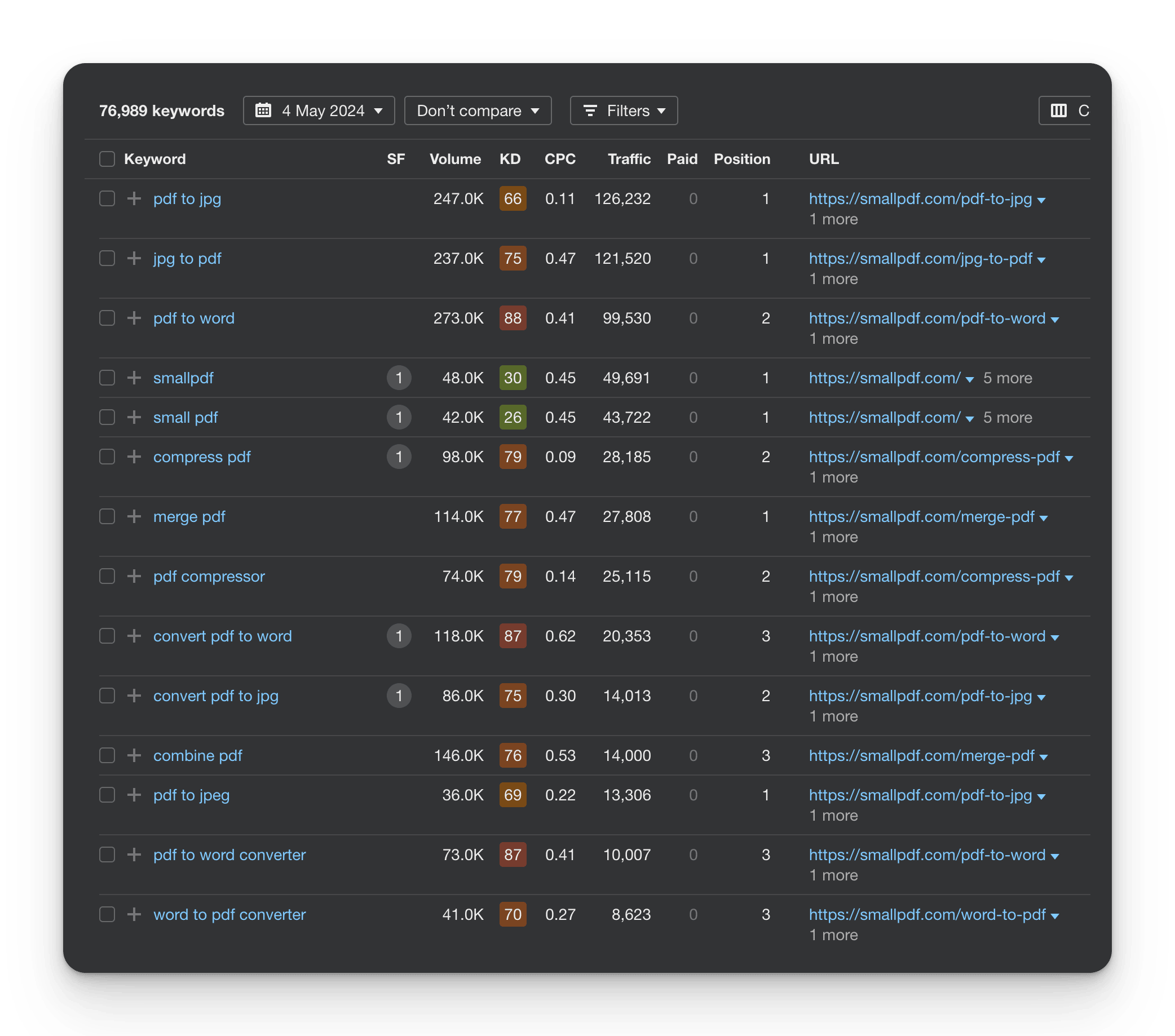Screen dimensions: 1175x1036
Task: Select the checkbox for 'merge pdf'
Action: tap(107, 517)
